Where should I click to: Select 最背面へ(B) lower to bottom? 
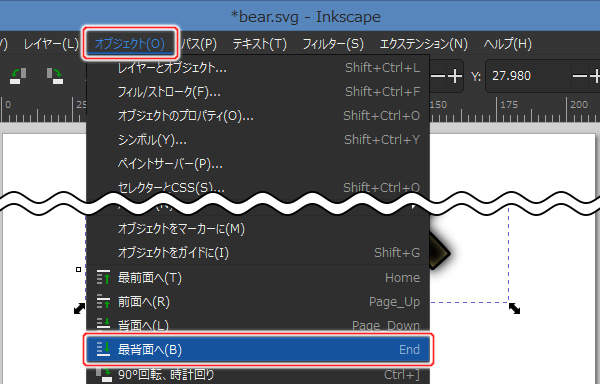pyautogui.click(x=258, y=350)
